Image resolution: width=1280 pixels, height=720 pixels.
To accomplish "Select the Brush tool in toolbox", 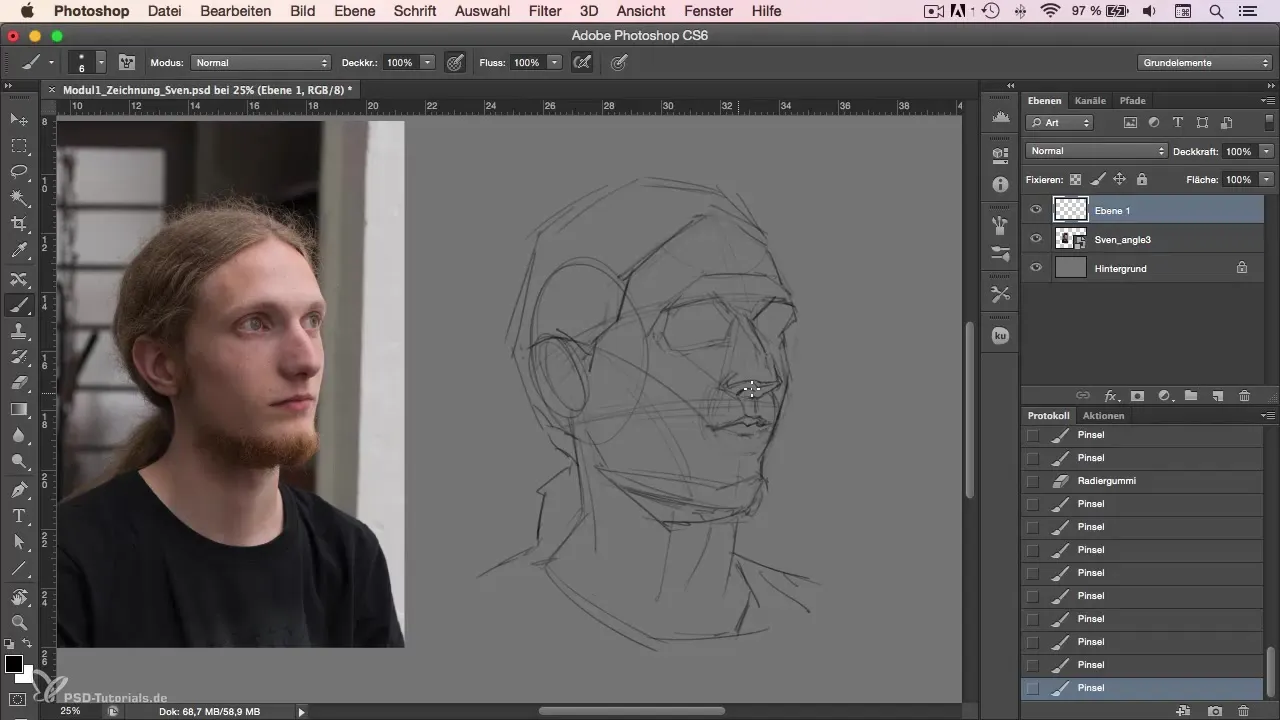I will [18, 304].
